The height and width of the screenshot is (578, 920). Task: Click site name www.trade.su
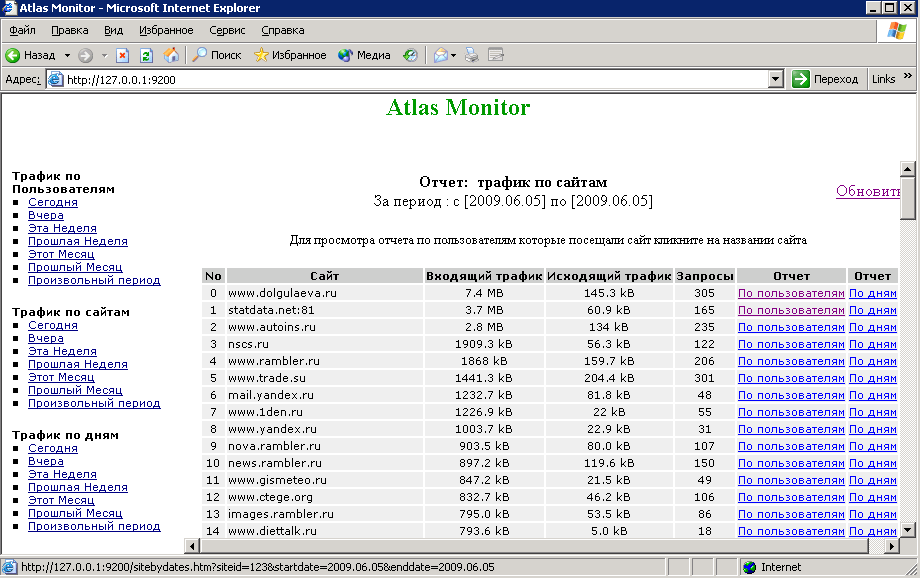267,378
